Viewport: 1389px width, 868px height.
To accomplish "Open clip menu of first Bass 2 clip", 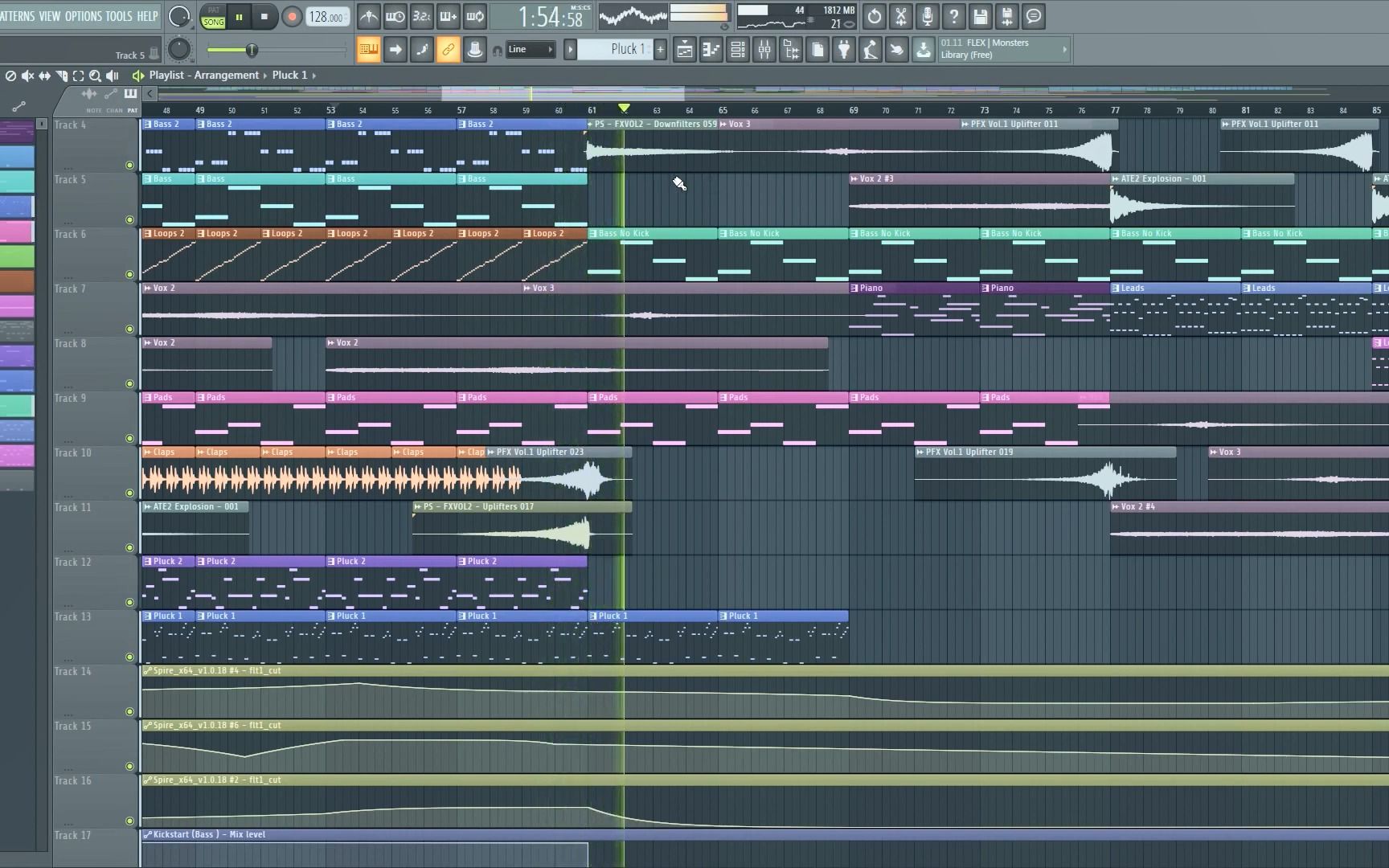I will [147, 125].
